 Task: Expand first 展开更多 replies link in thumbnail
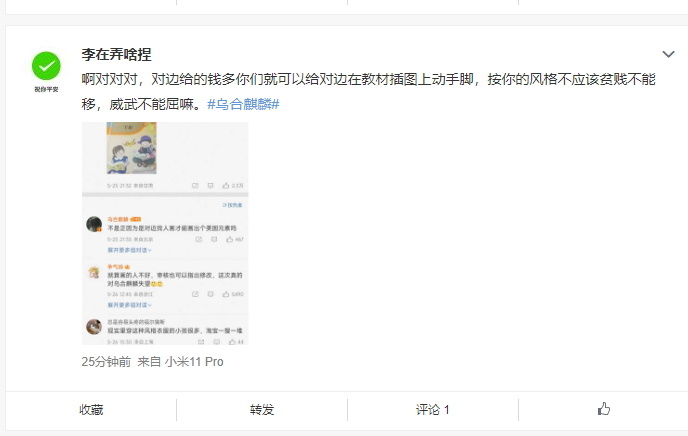point(129,250)
